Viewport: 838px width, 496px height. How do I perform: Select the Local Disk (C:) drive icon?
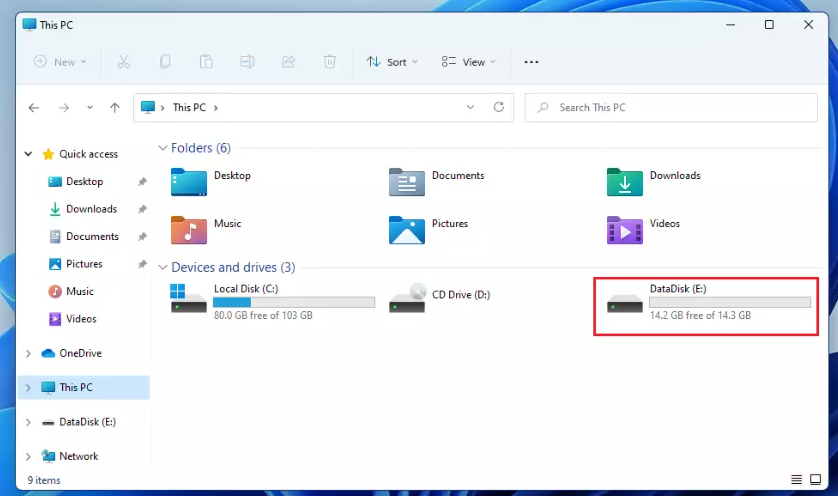tap(188, 298)
